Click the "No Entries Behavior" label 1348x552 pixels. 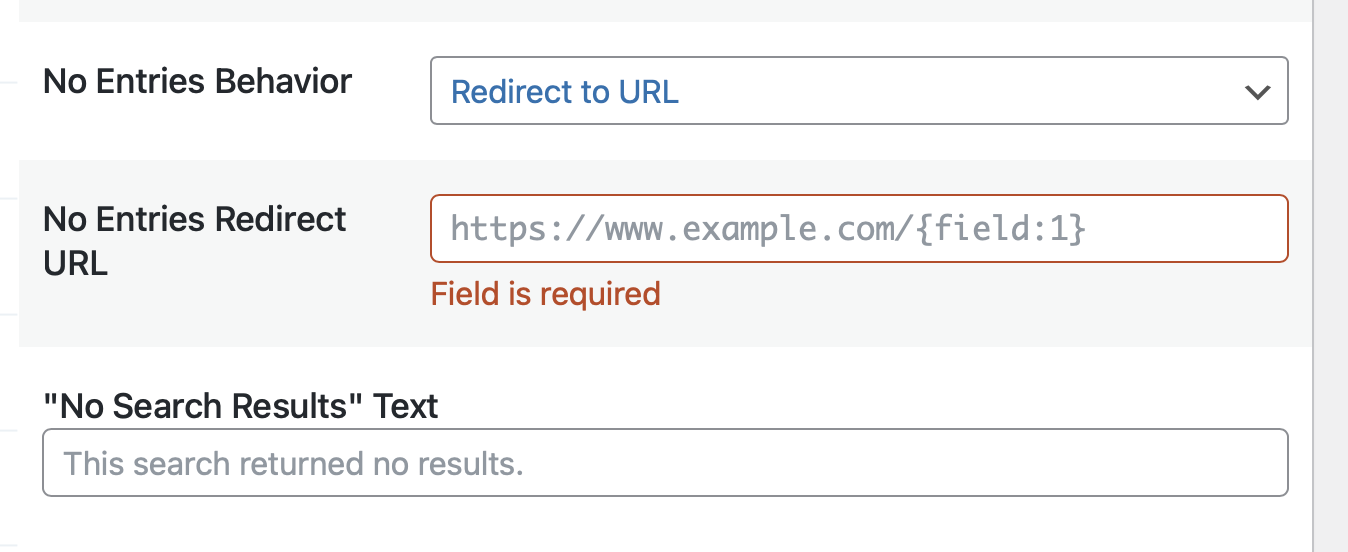[x=197, y=81]
